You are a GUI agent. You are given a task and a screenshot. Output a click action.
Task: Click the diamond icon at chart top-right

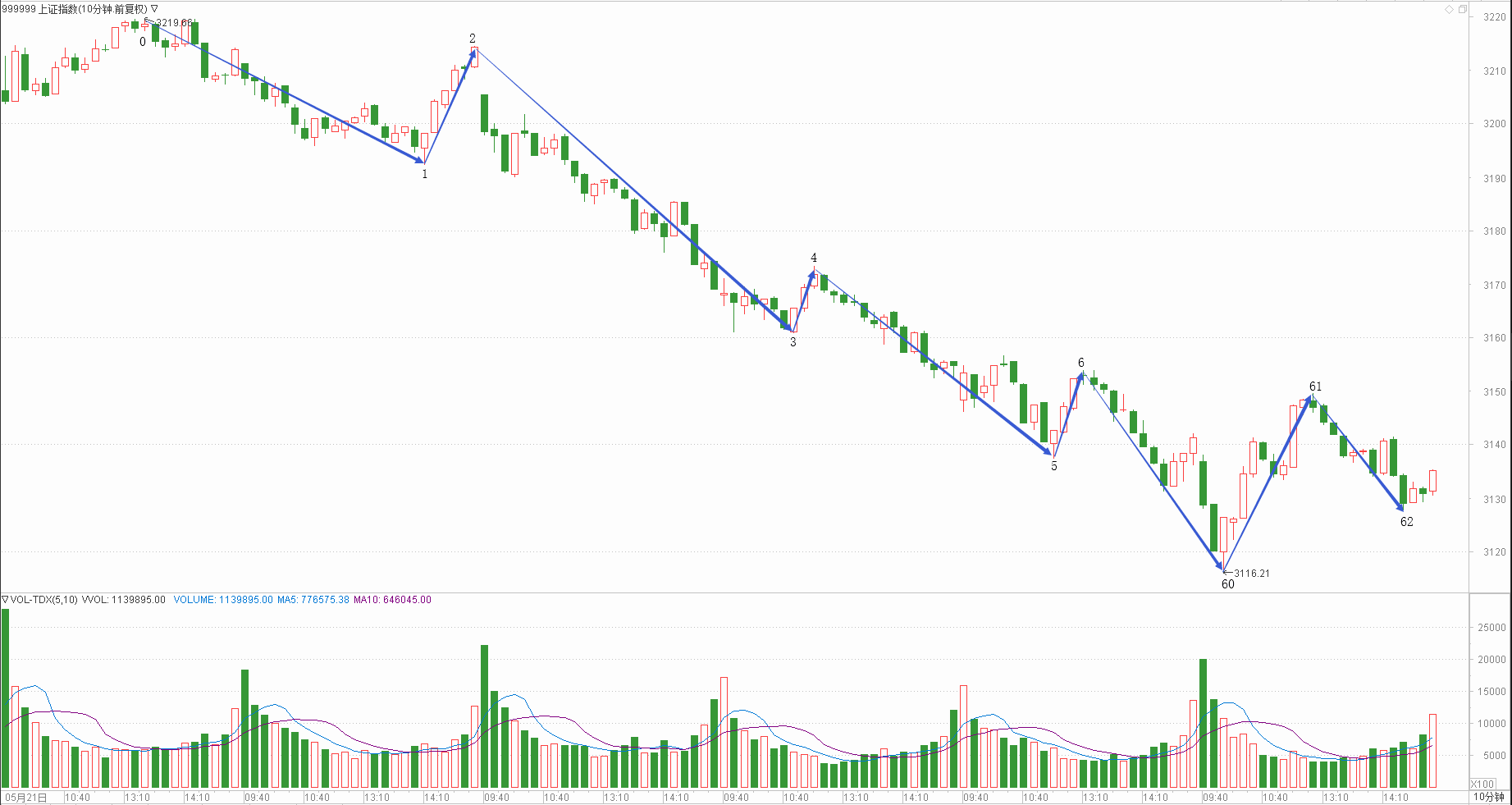1449,9
